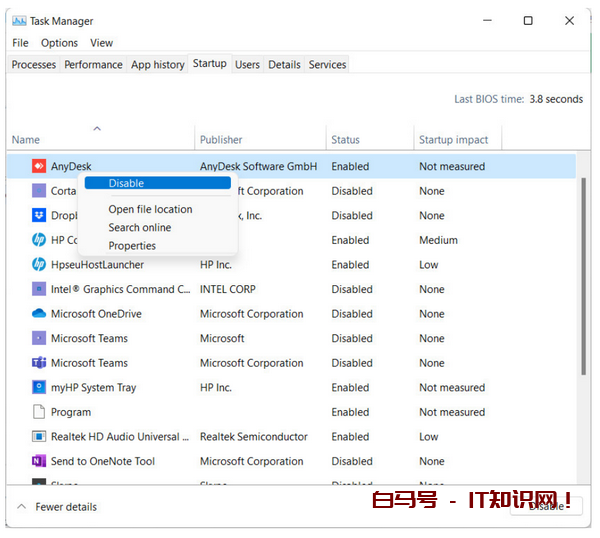Viewport: 600px width, 538px height.
Task: Collapse view with Fewer details chevron
Action: pyautogui.click(x=21, y=507)
